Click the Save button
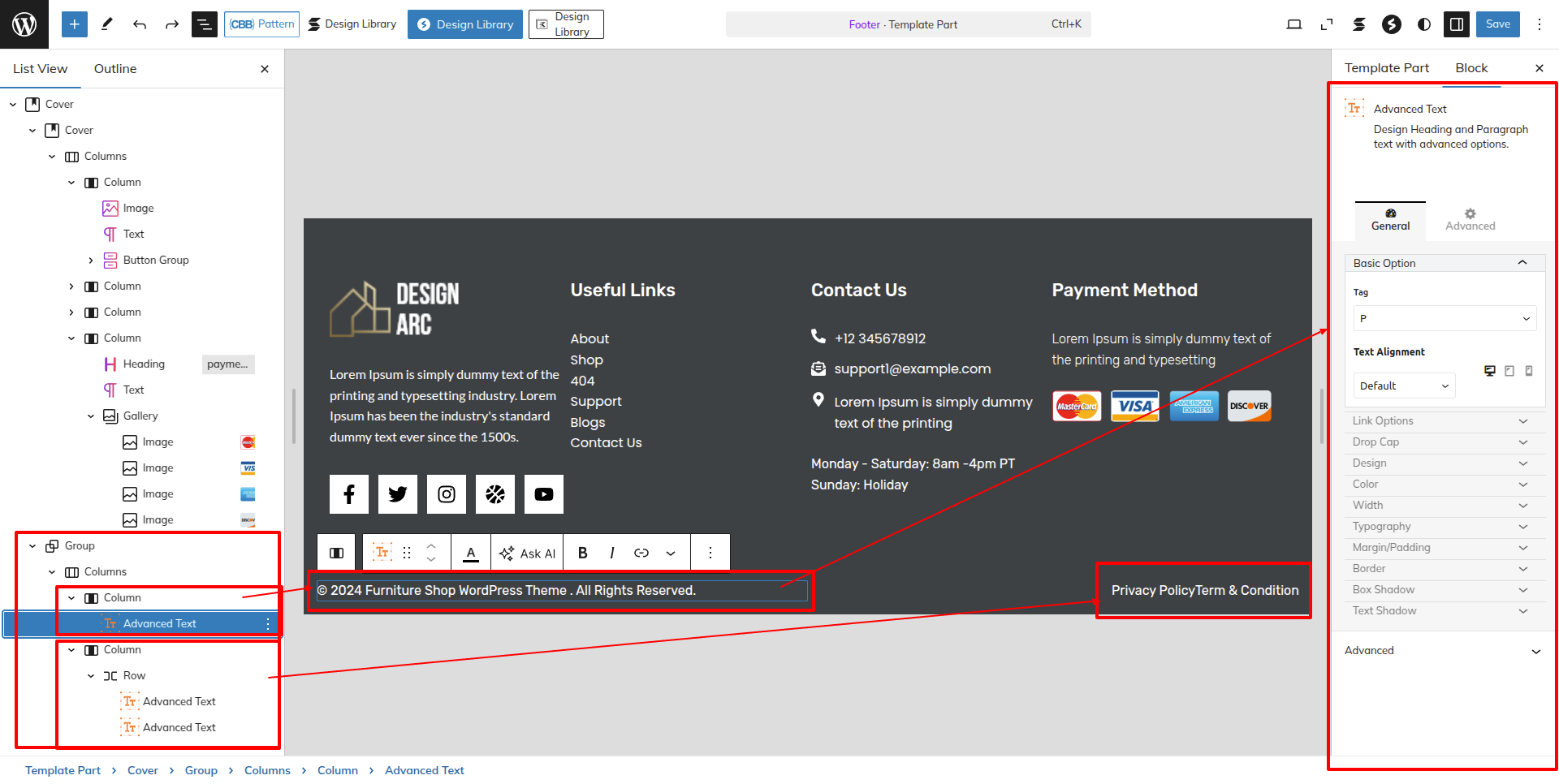Viewport: 1559px width, 784px height. point(1497,24)
